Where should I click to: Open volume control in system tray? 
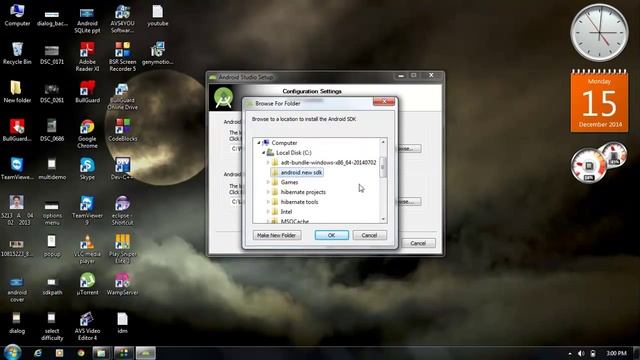[x=581, y=353]
